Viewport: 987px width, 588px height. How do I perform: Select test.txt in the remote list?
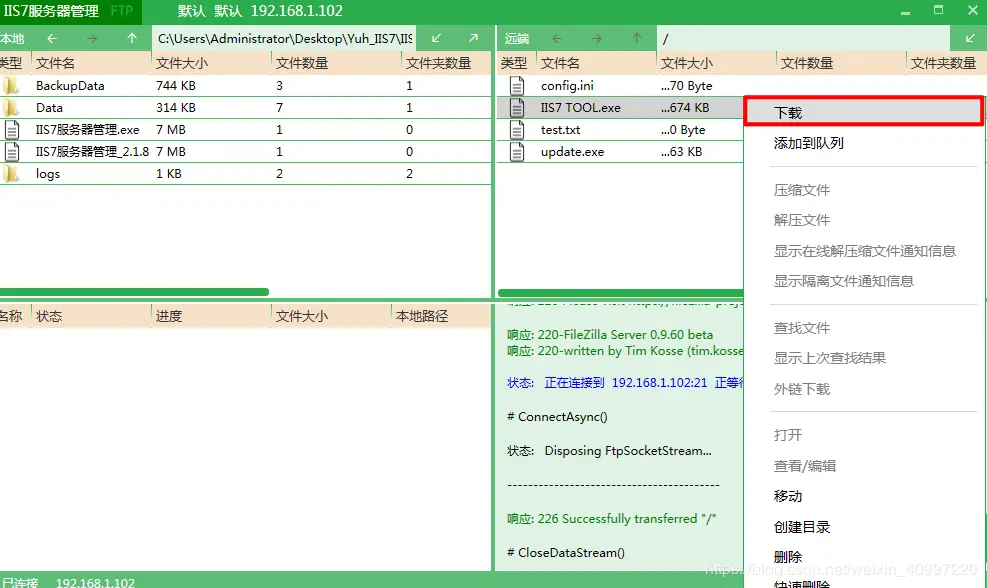click(x=560, y=130)
